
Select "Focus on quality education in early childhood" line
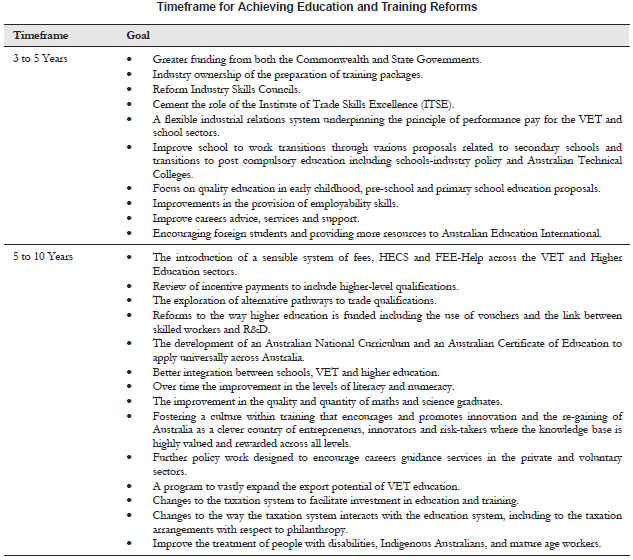click(x=376, y=189)
